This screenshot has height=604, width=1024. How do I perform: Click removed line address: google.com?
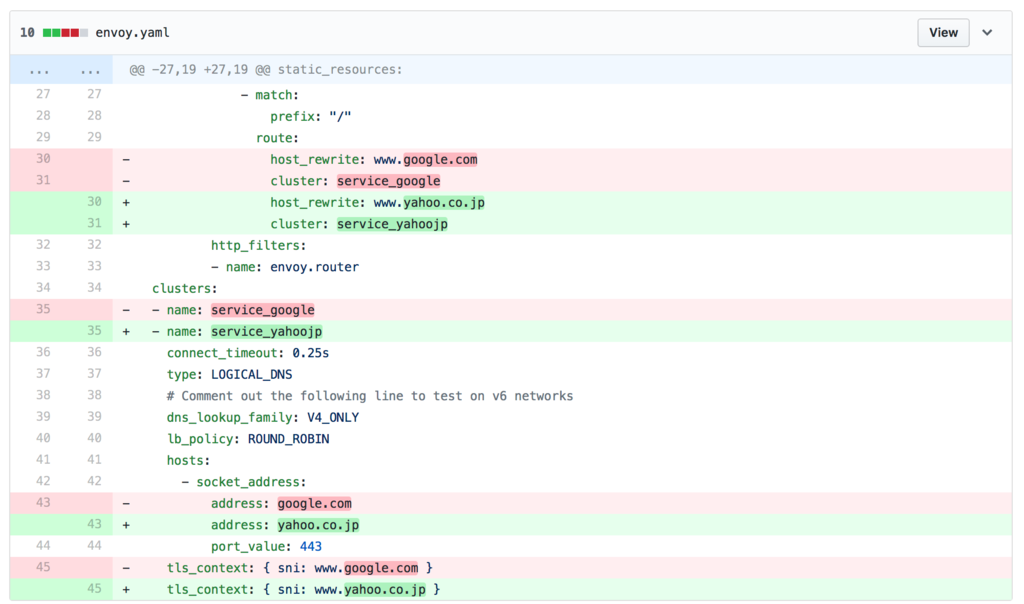[511, 503]
